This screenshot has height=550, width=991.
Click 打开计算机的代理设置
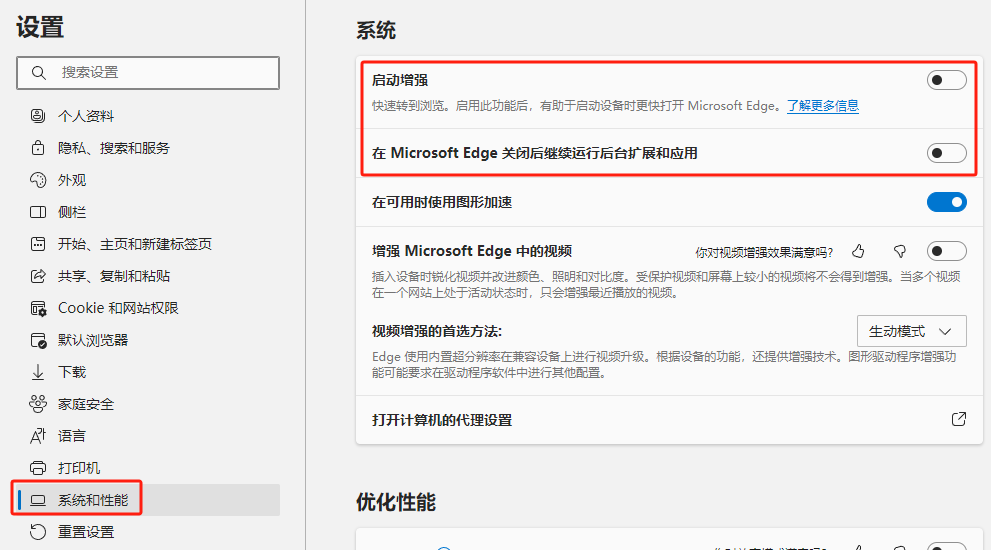[x=442, y=420]
